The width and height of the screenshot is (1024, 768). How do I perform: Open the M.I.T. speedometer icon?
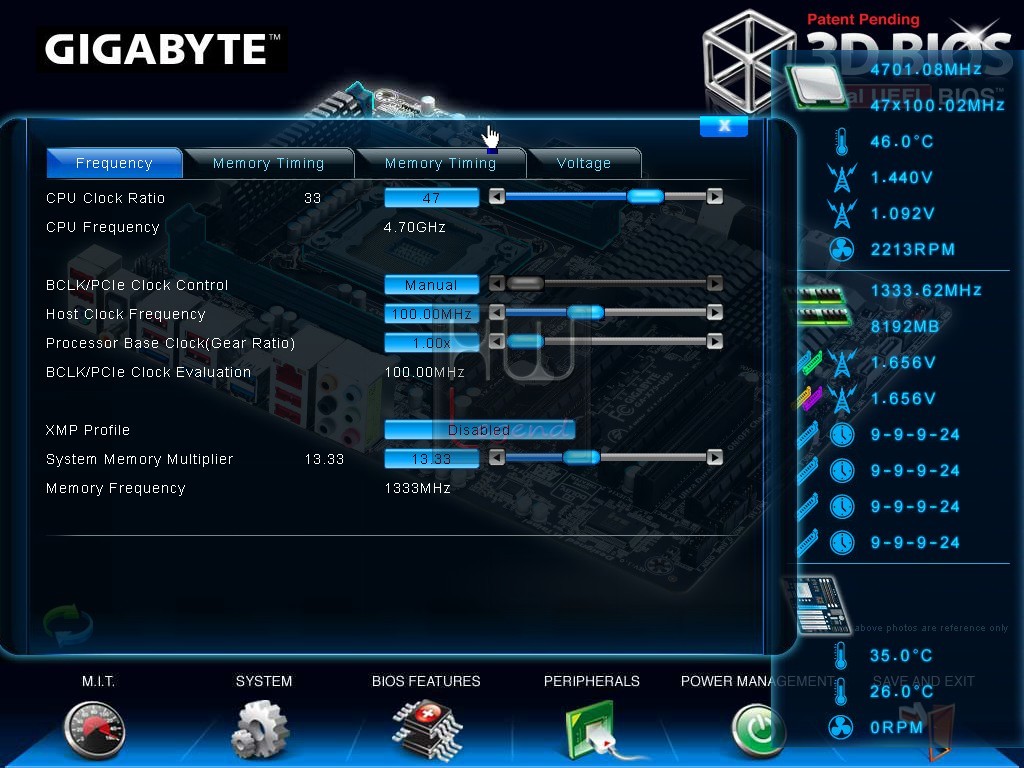[x=95, y=730]
